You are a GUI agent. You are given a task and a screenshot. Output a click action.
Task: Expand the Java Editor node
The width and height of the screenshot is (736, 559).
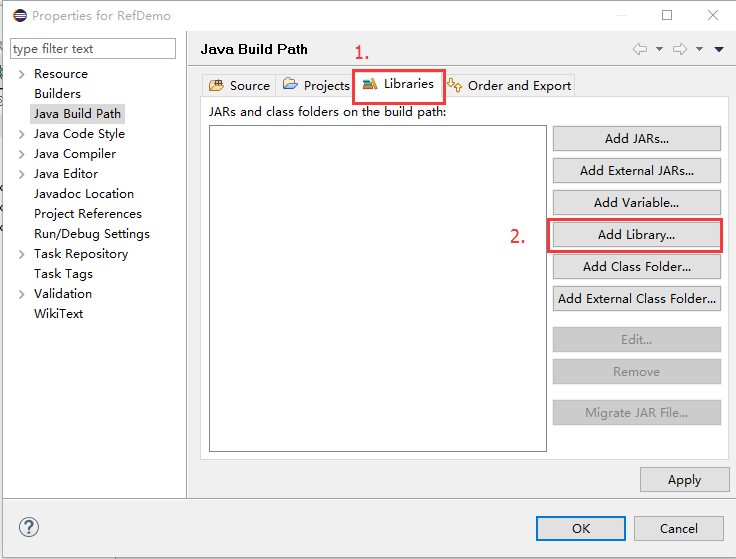22,174
